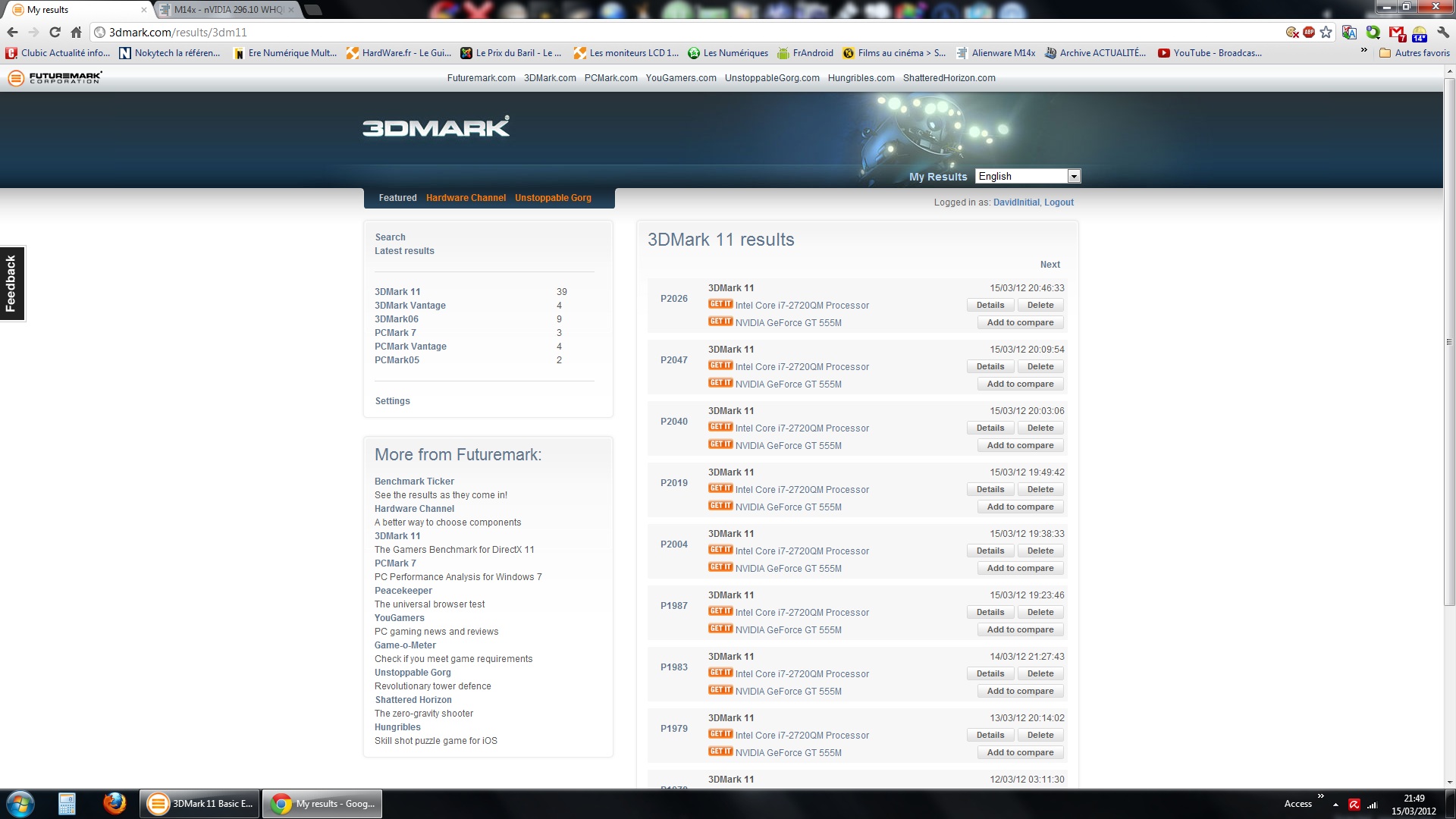
Task: Switch to 3DMark 11 Basic Edition taskbar app
Action: pyautogui.click(x=200, y=804)
